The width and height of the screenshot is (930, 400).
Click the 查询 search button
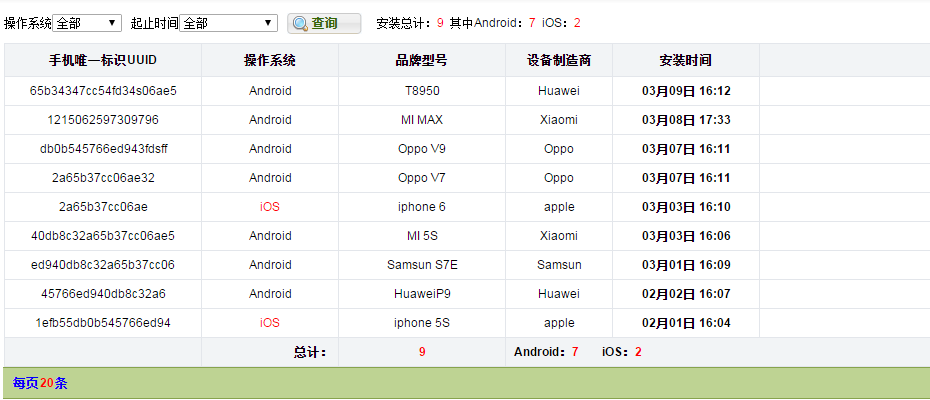324,23
